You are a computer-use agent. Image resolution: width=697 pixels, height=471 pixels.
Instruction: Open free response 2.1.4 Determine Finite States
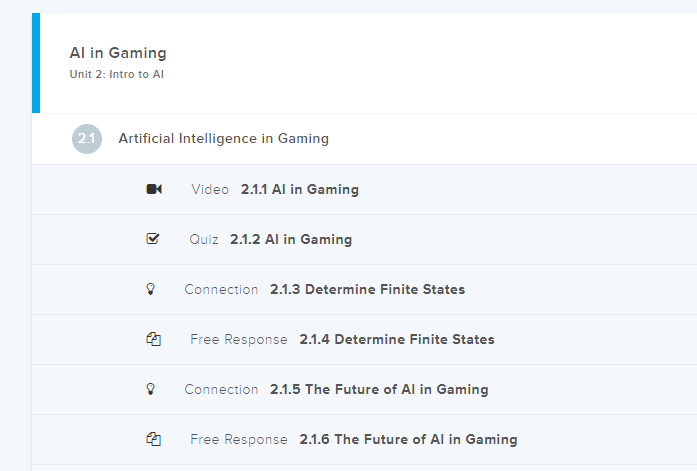(396, 339)
